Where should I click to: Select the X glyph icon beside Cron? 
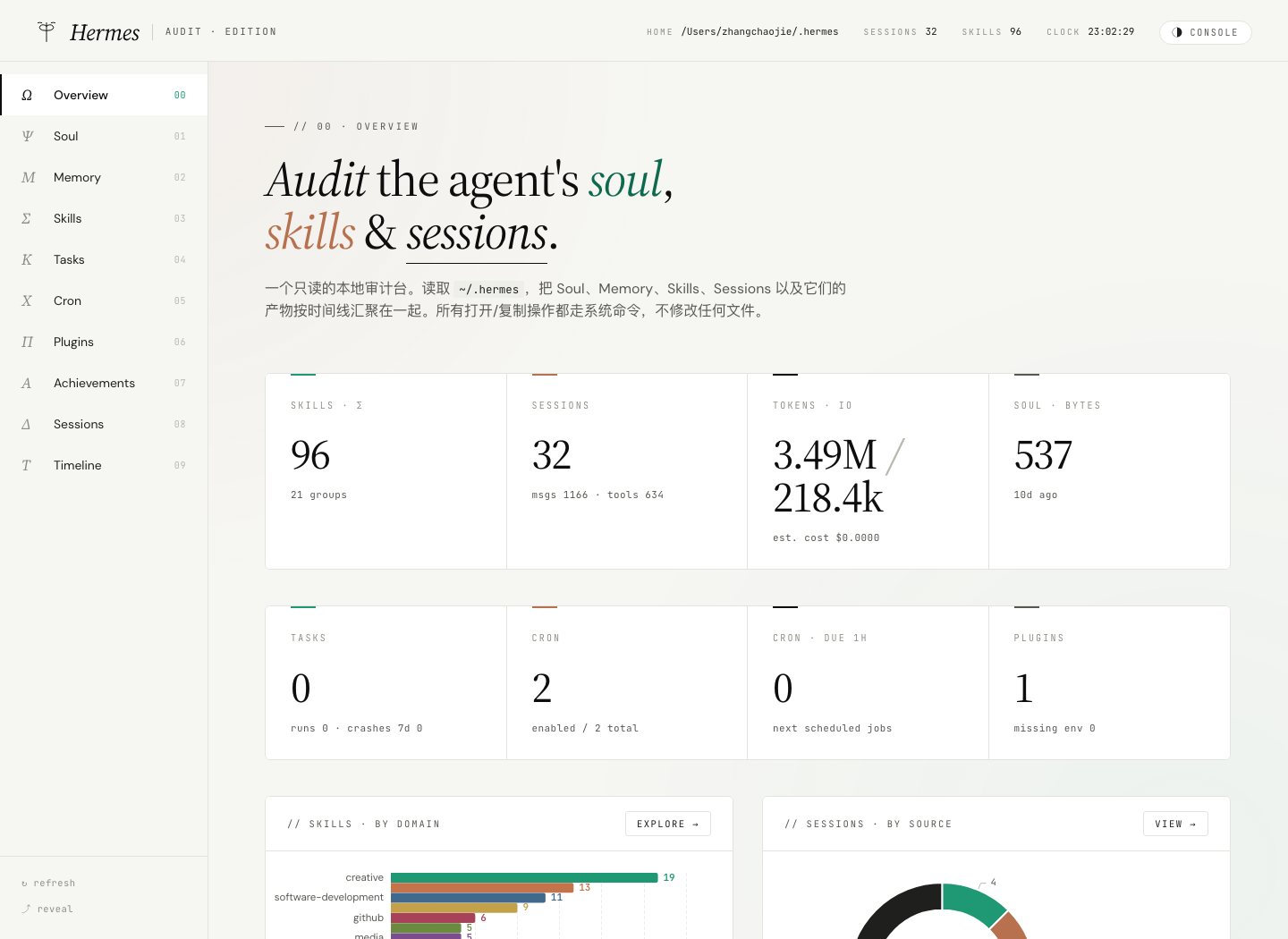(27, 300)
